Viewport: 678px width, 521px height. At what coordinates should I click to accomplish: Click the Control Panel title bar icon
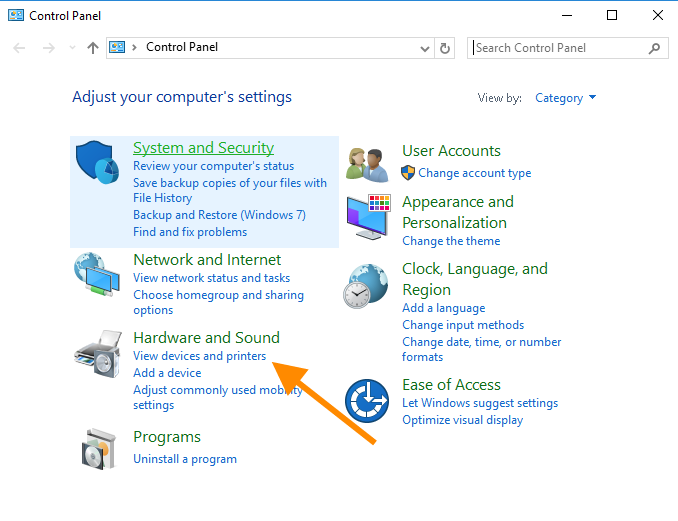pos(16,16)
